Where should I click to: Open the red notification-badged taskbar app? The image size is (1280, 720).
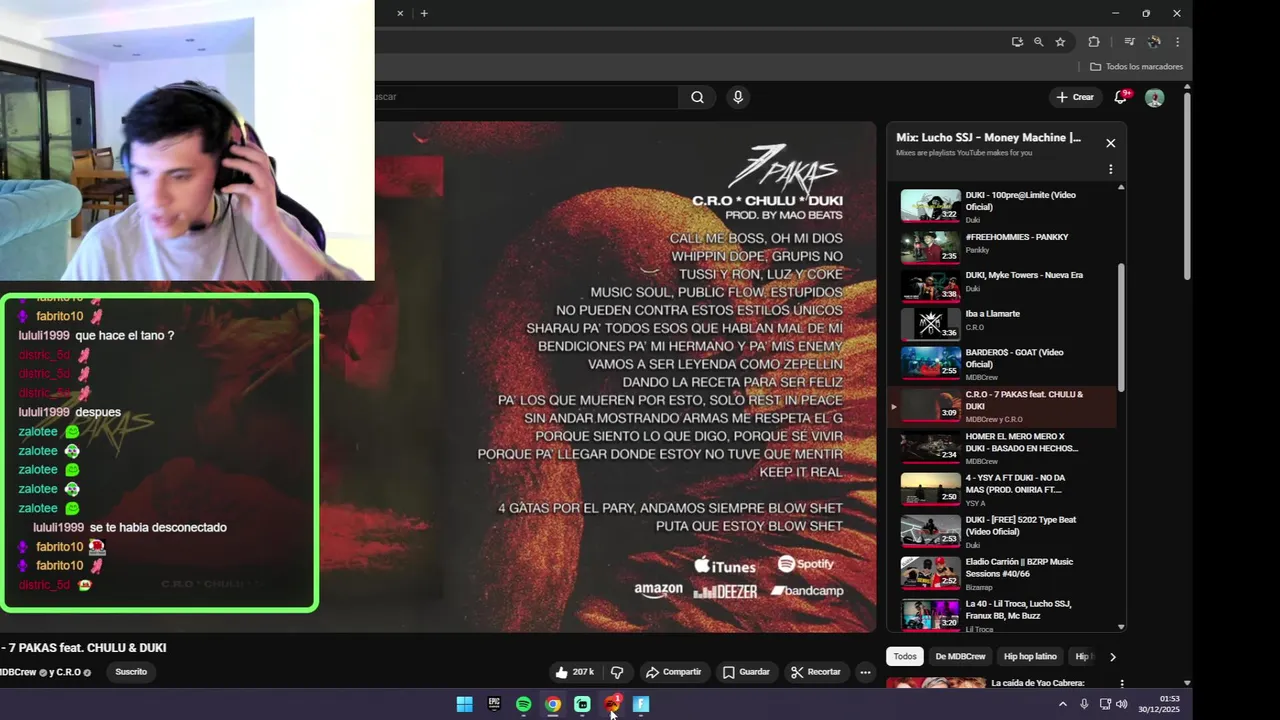tap(612, 704)
